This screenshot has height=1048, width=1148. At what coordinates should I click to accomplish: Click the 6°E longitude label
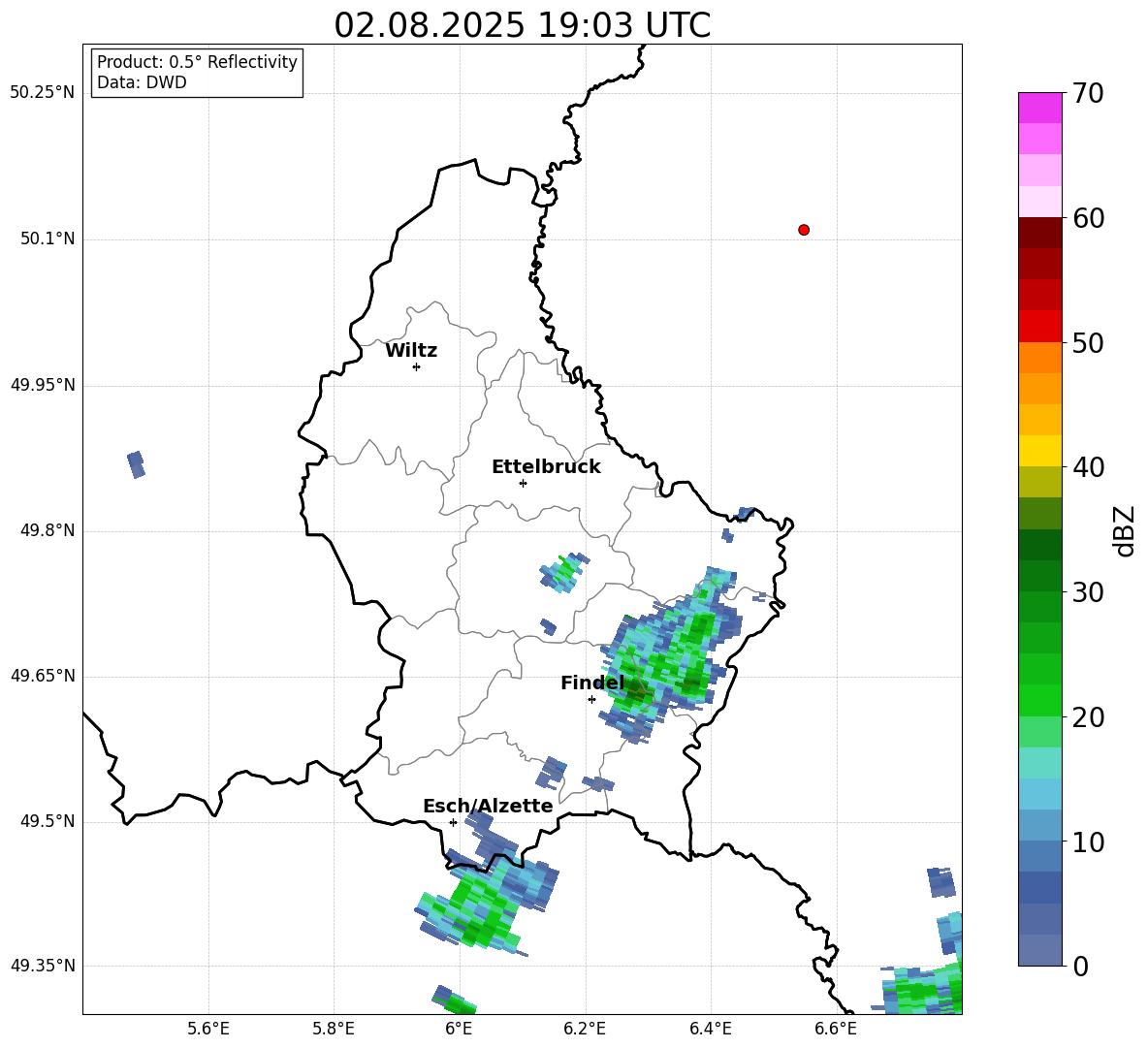[x=459, y=1029]
